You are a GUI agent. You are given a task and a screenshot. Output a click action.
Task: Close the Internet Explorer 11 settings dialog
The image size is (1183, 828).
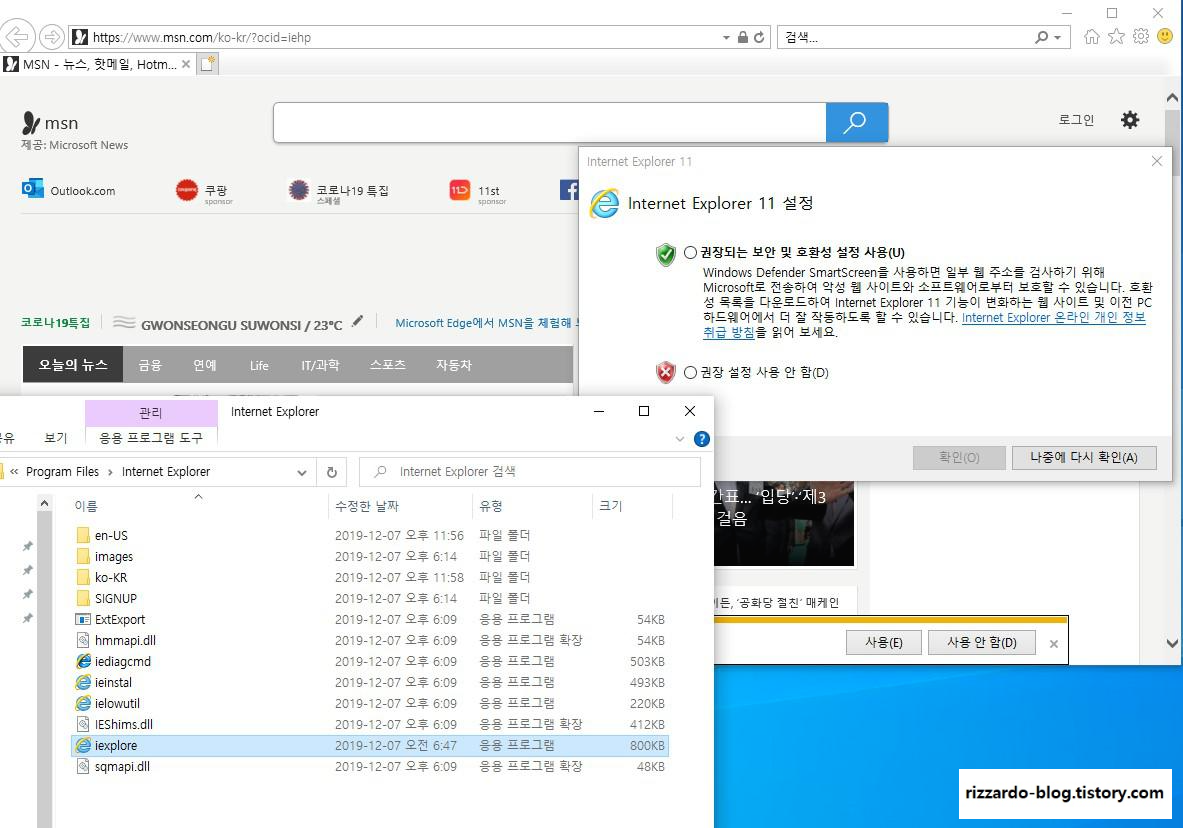[x=1157, y=162]
